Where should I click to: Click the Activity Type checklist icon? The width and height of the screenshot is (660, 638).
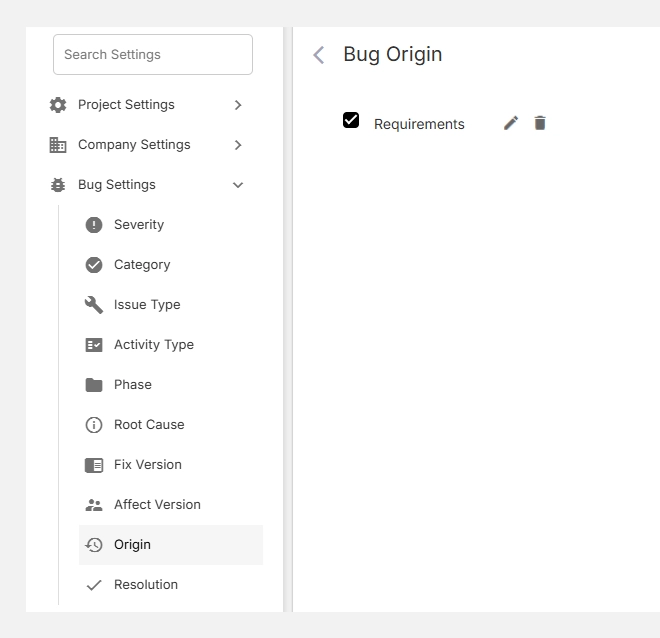[94, 345]
